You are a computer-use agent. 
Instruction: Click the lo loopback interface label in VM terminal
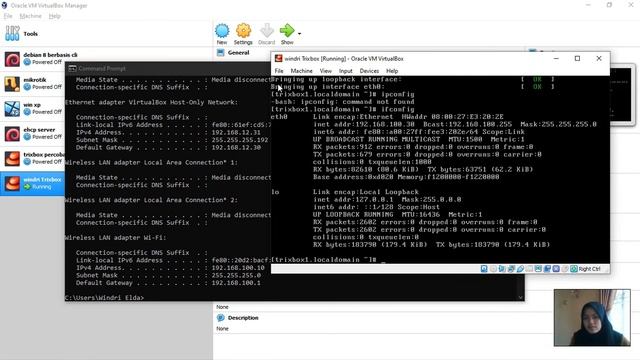276,192
